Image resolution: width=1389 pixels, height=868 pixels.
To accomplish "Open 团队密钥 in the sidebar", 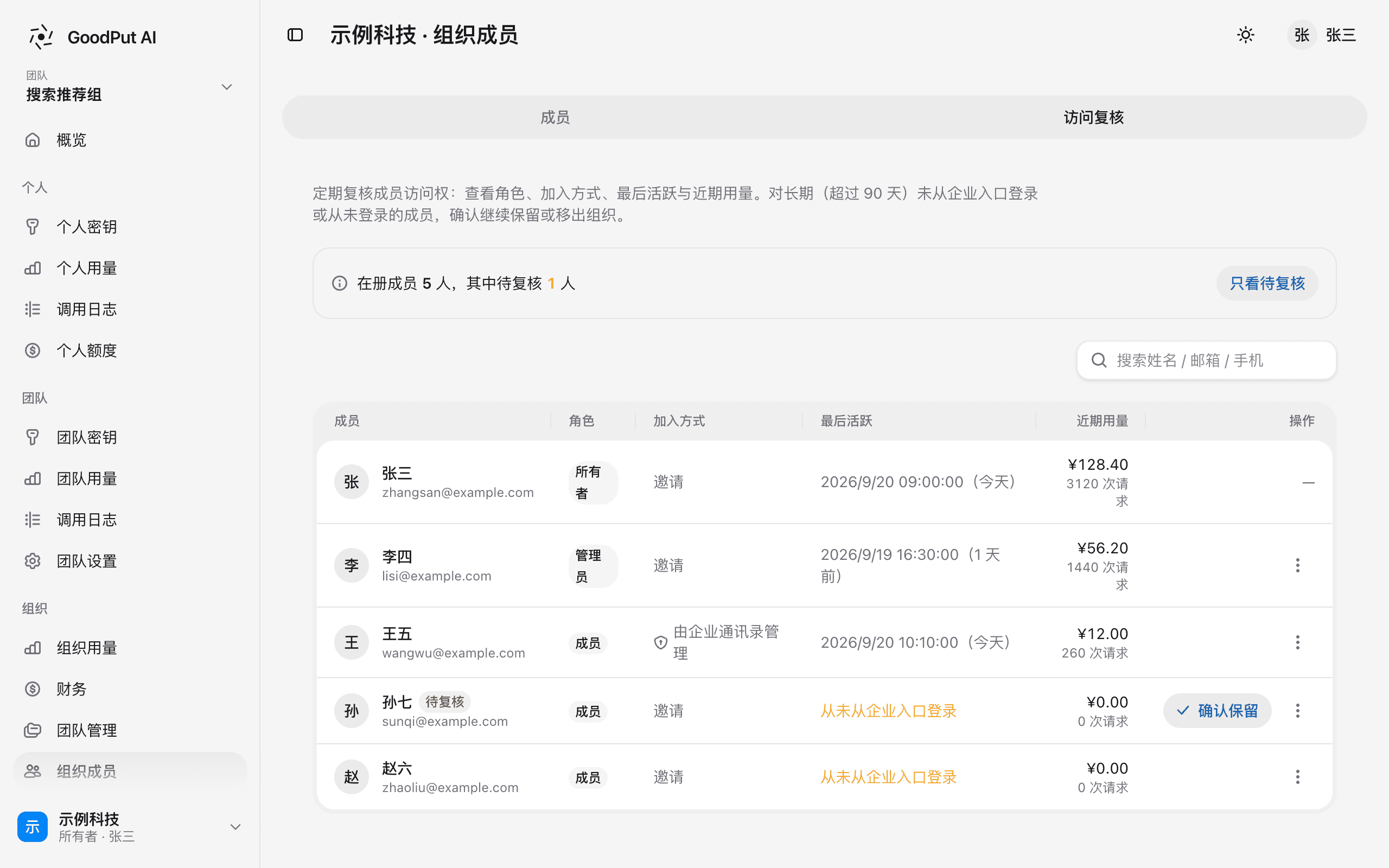I will (x=130, y=437).
